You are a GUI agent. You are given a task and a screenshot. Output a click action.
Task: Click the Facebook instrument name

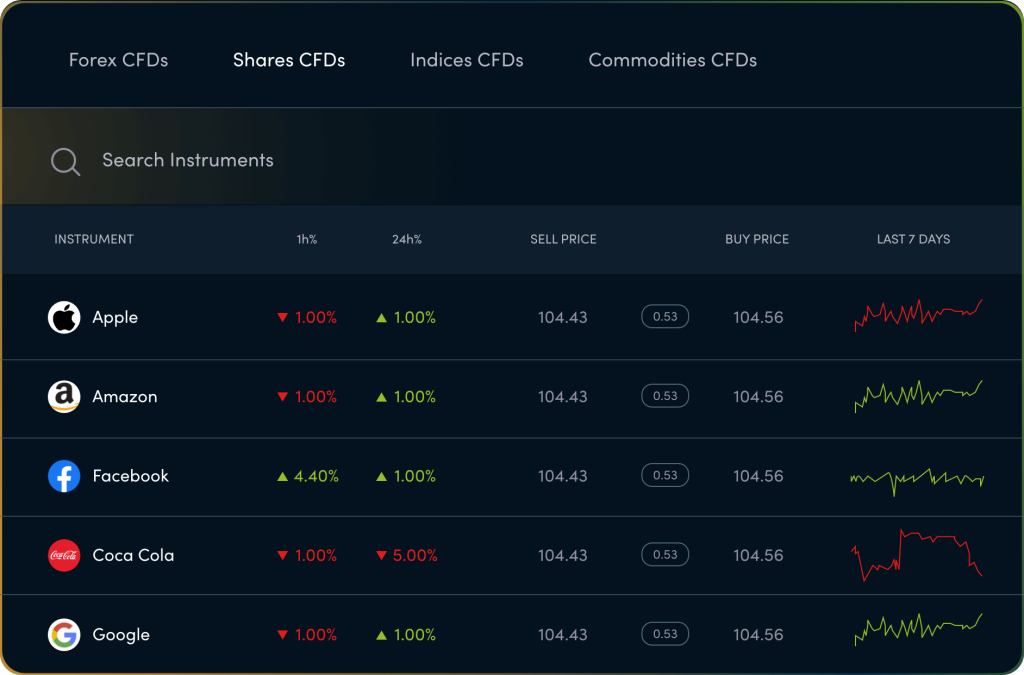coord(131,476)
